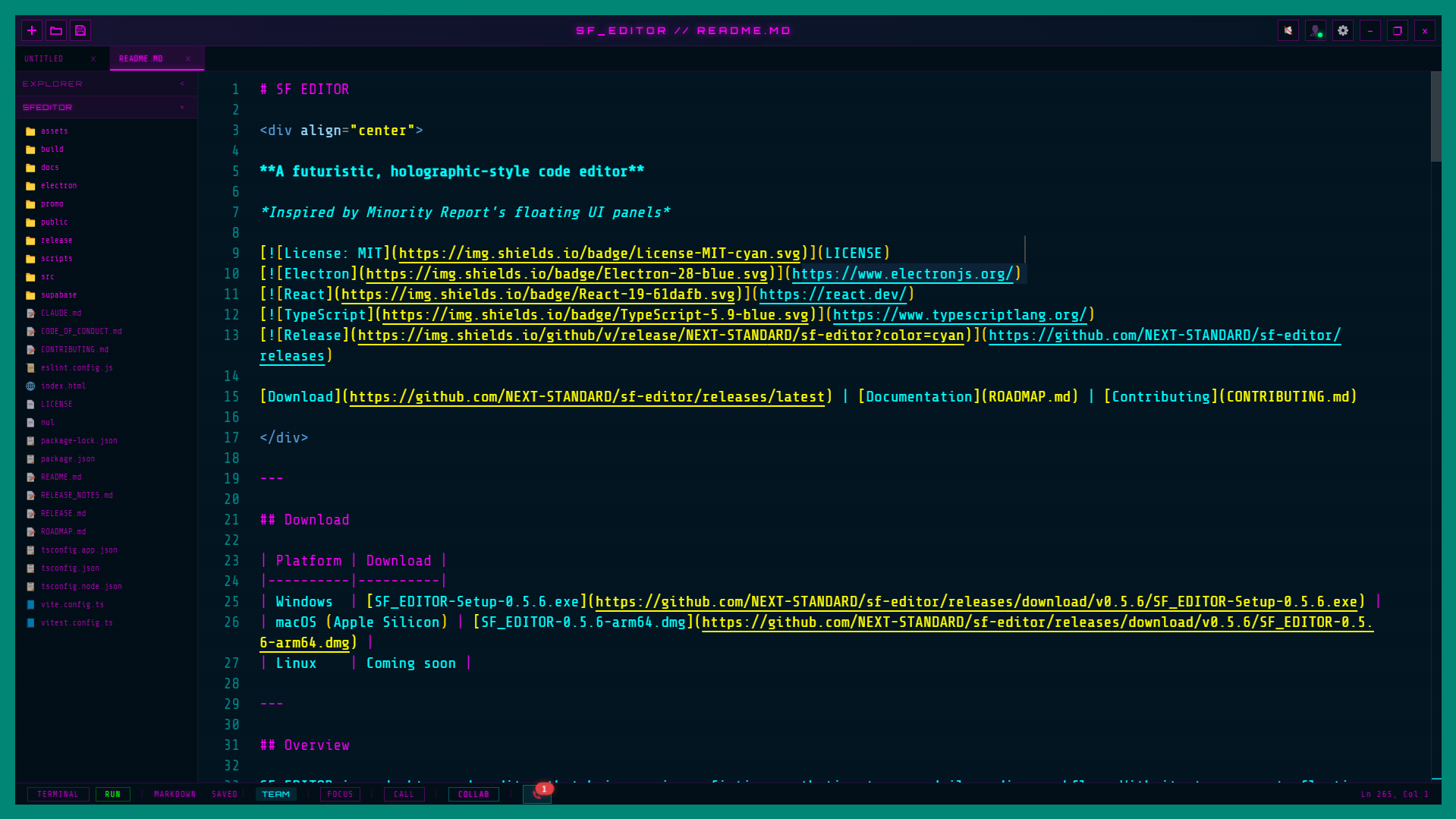The image size is (1456, 819).
Task: Open the LICENSE file
Action: pyautogui.click(x=106, y=404)
